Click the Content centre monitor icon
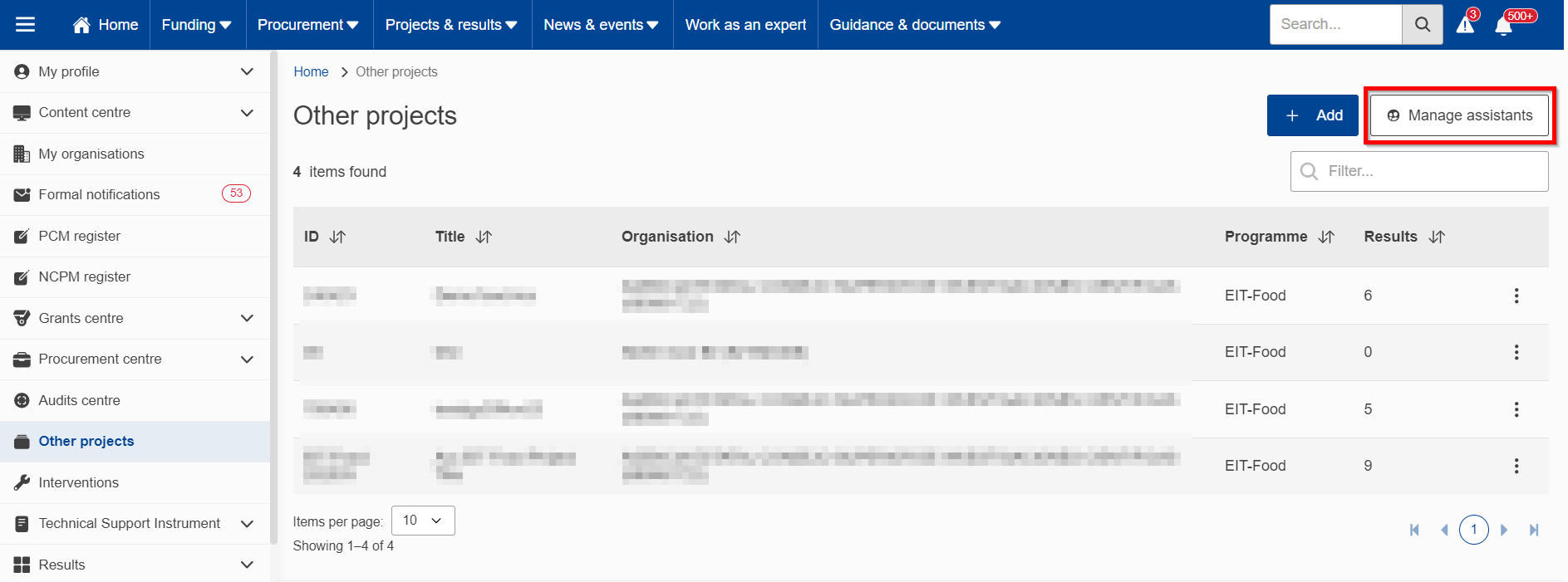 22,113
